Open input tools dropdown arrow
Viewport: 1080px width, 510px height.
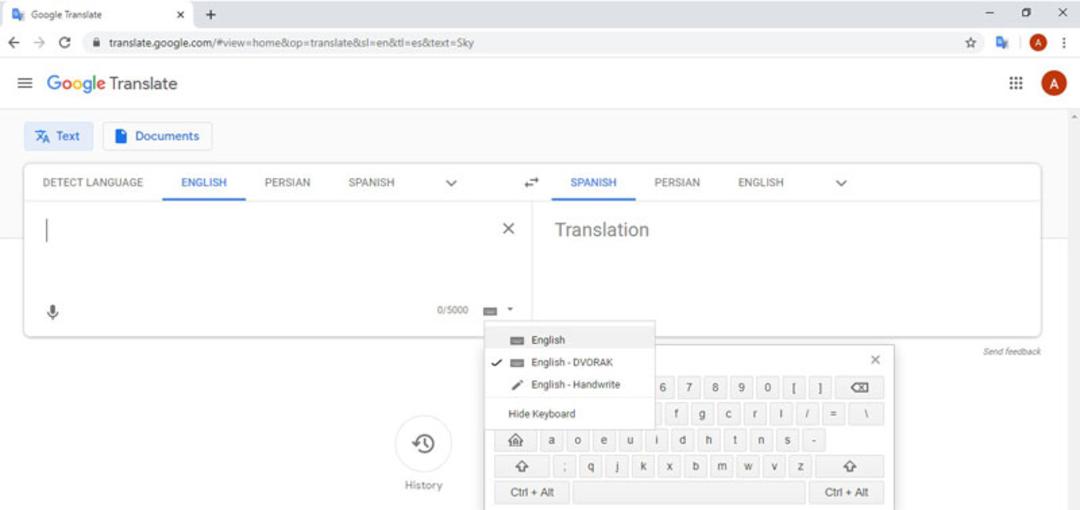click(510, 309)
